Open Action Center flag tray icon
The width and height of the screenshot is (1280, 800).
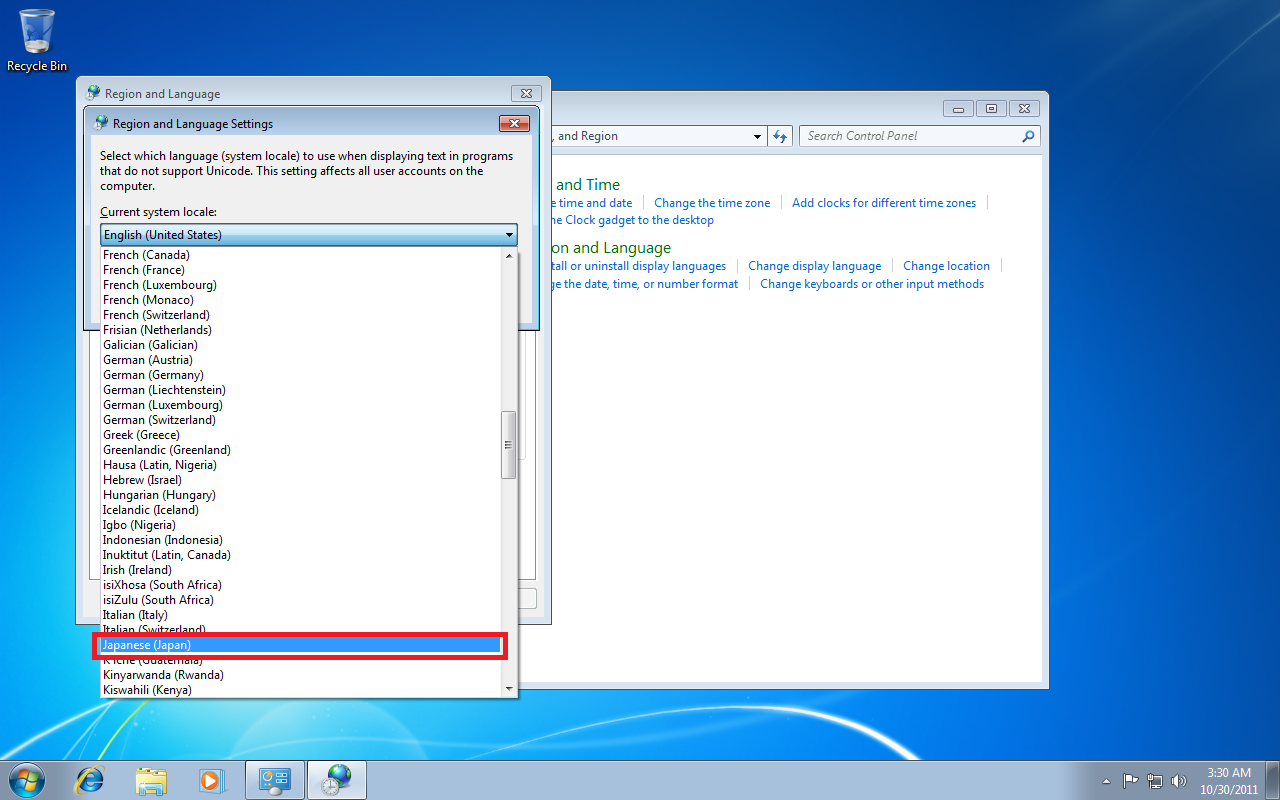click(x=1131, y=781)
